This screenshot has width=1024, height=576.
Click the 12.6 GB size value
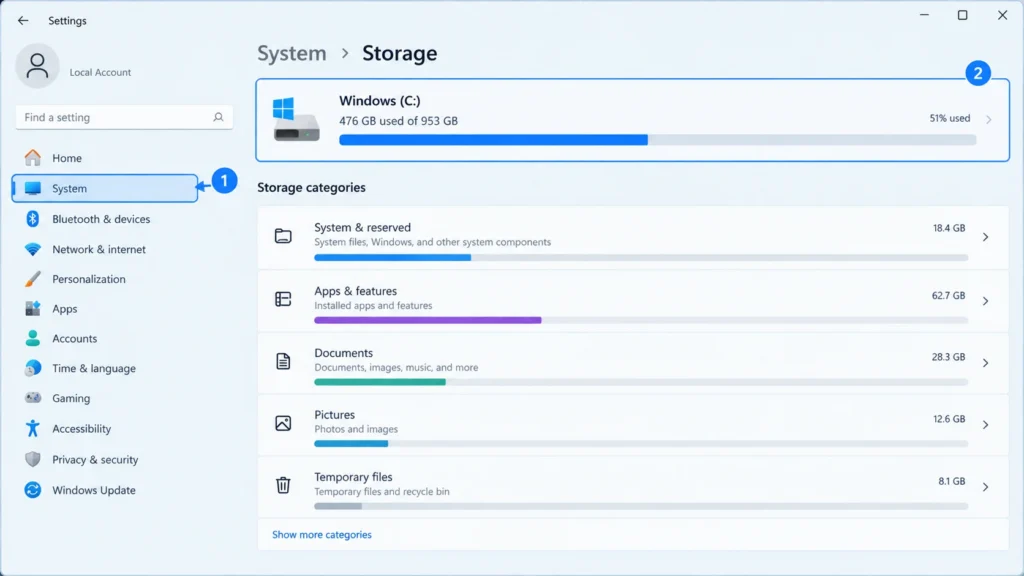pyautogui.click(x=949, y=419)
